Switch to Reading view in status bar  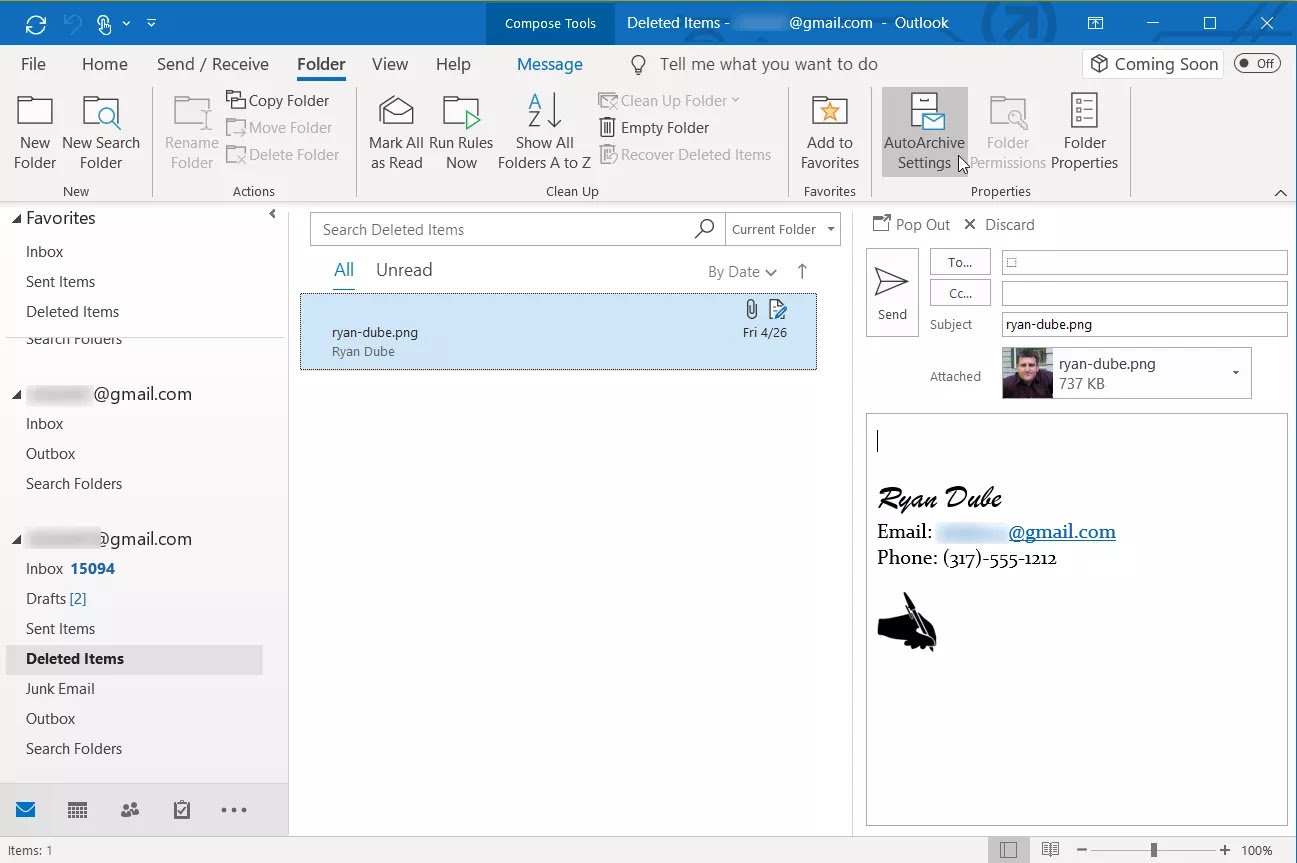(1049, 850)
